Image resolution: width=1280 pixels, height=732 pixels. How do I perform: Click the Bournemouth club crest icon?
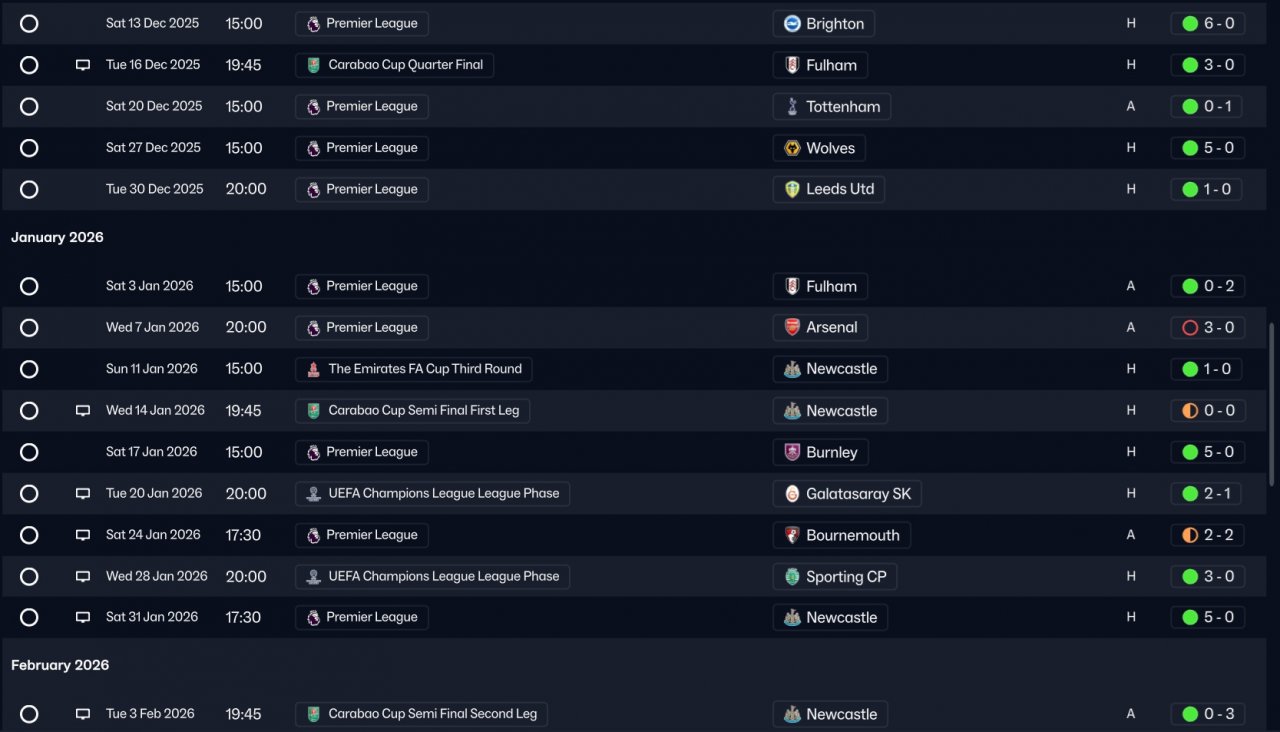(792, 535)
